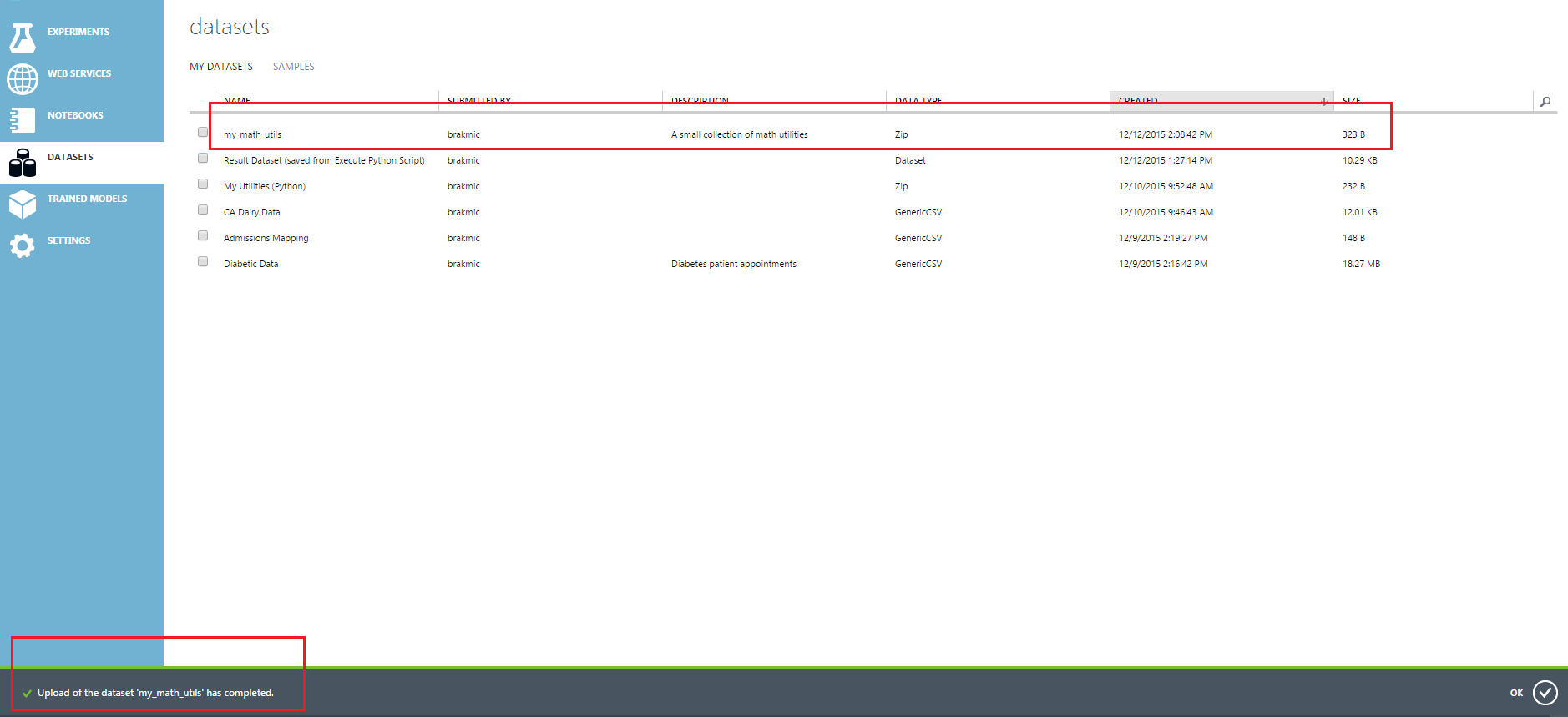The height and width of the screenshot is (717, 1568).
Task: Open the Settings gear icon
Action: [23, 245]
